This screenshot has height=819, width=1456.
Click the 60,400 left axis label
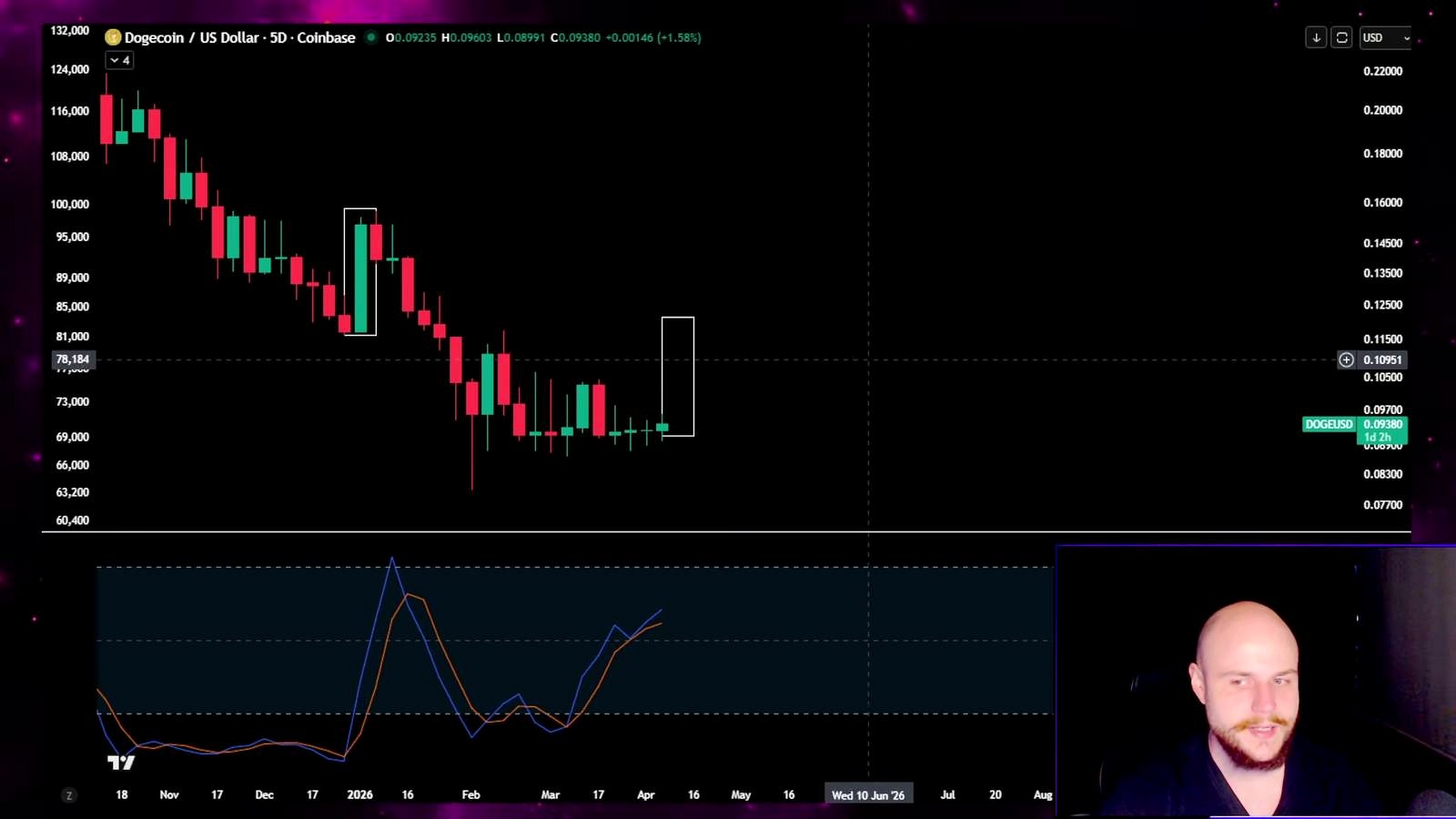pos(73,521)
